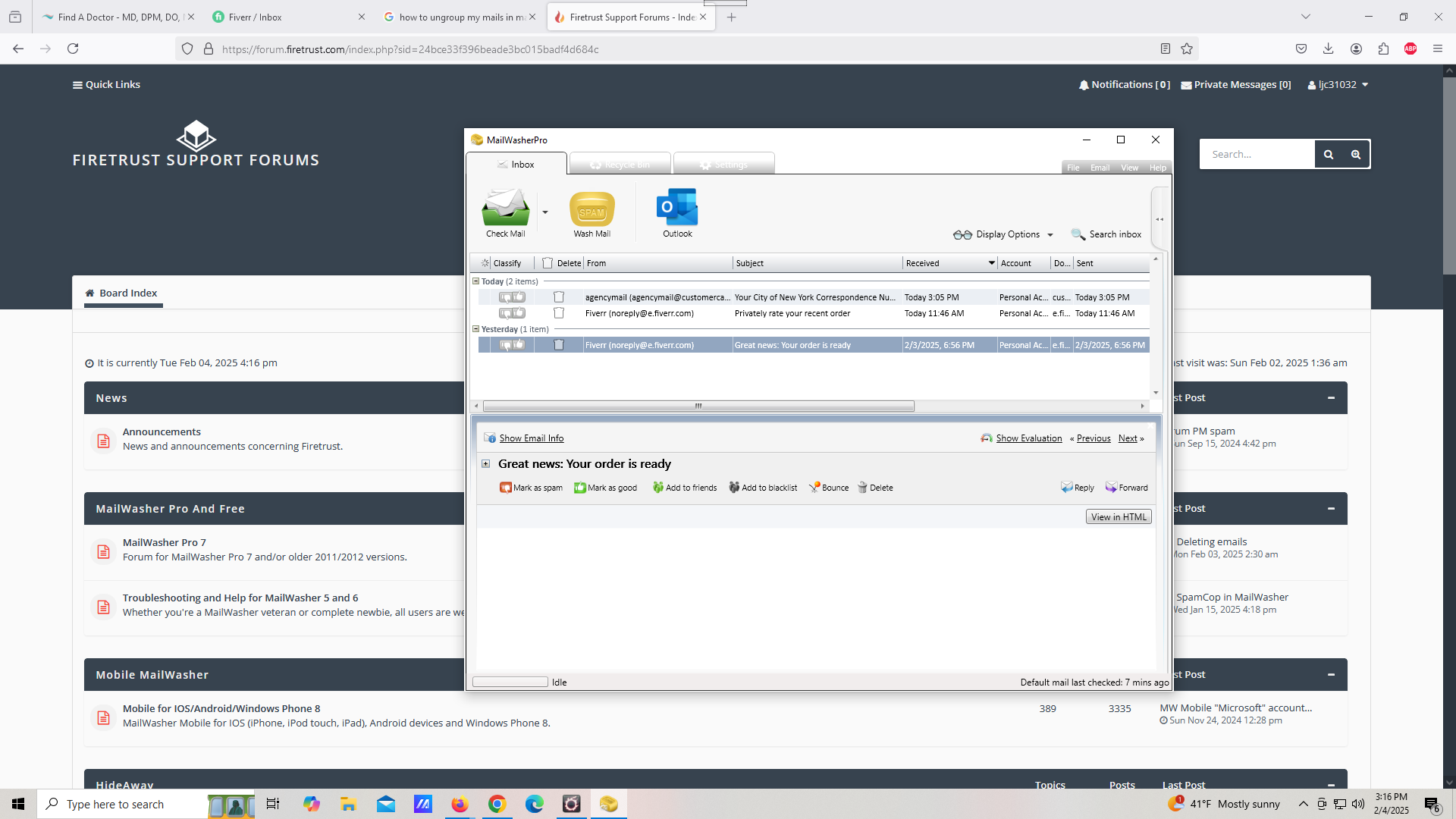Click the Subject column header
This screenshot has width=1456, height=819.
[817, 263]
